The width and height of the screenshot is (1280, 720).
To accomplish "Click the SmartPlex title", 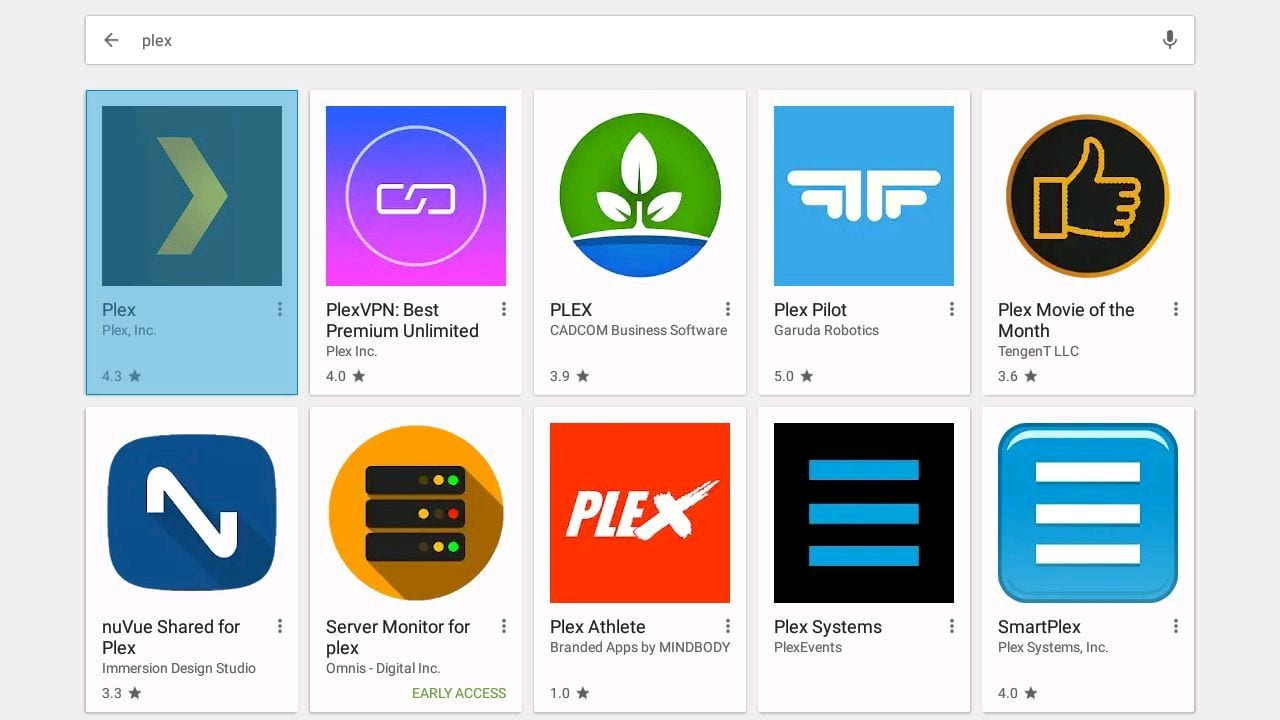I will (x=1039, y=627).
